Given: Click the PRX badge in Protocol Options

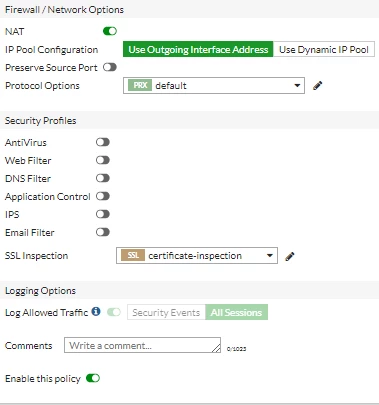Looking at the screenshot, I should (x=140, y=86).
